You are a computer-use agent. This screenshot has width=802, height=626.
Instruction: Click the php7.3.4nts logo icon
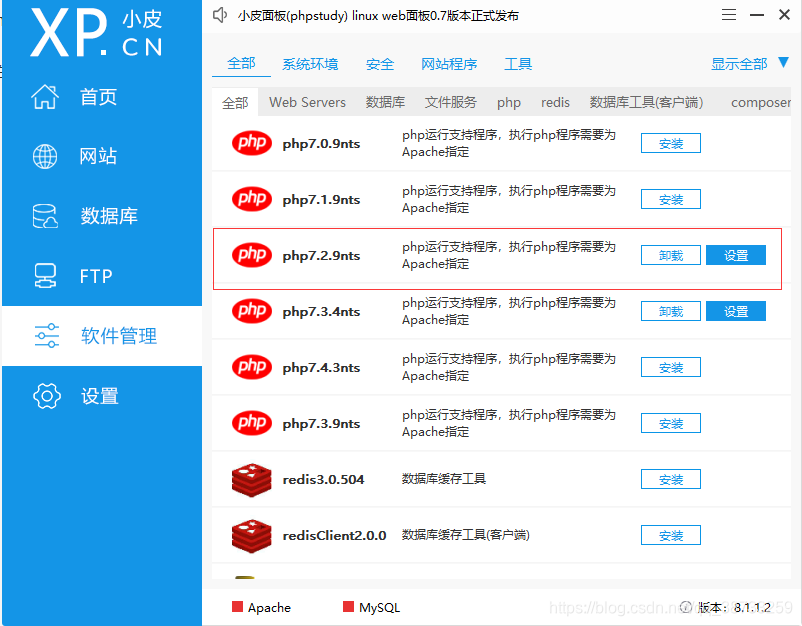252,310
